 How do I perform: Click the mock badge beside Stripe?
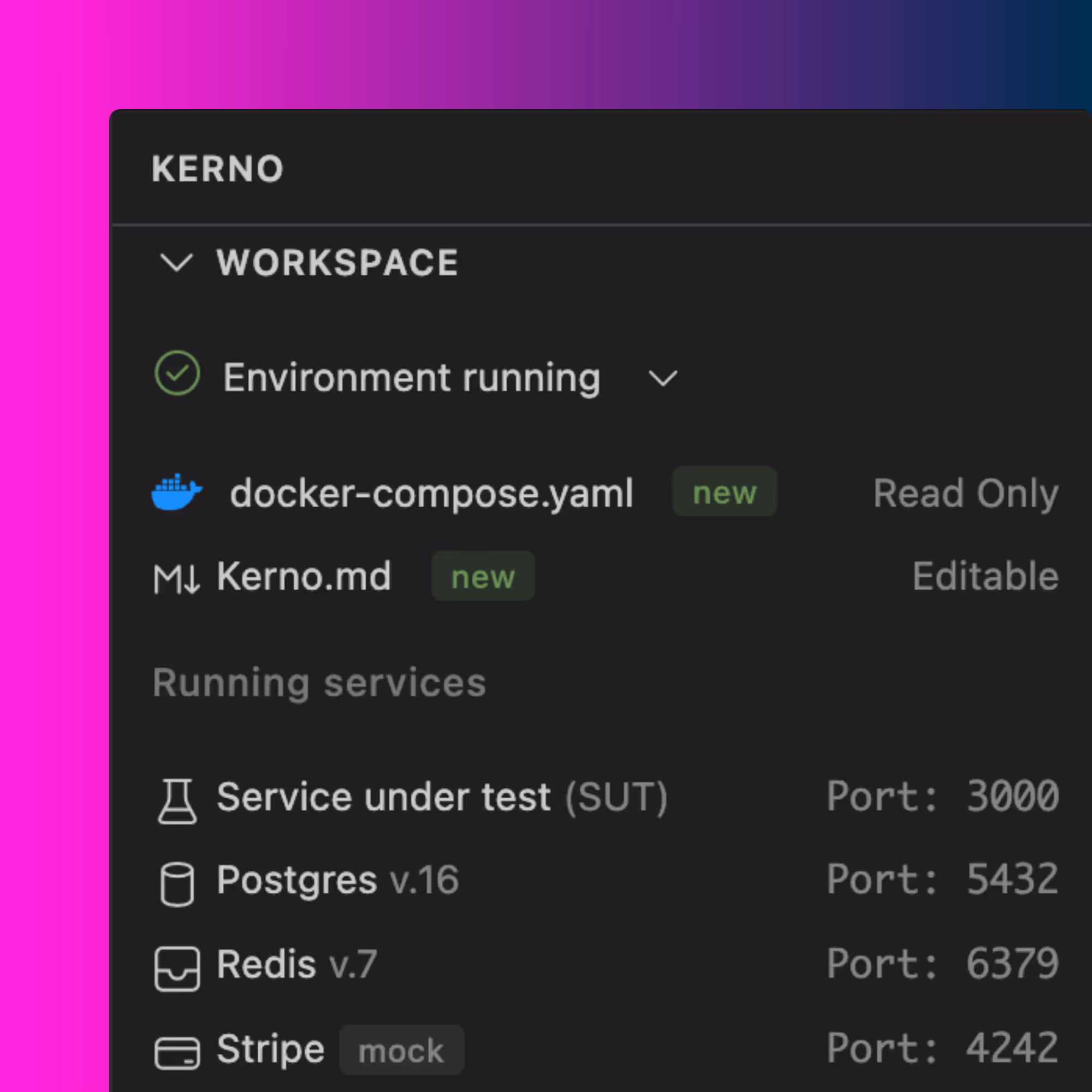coord(401,1051)
